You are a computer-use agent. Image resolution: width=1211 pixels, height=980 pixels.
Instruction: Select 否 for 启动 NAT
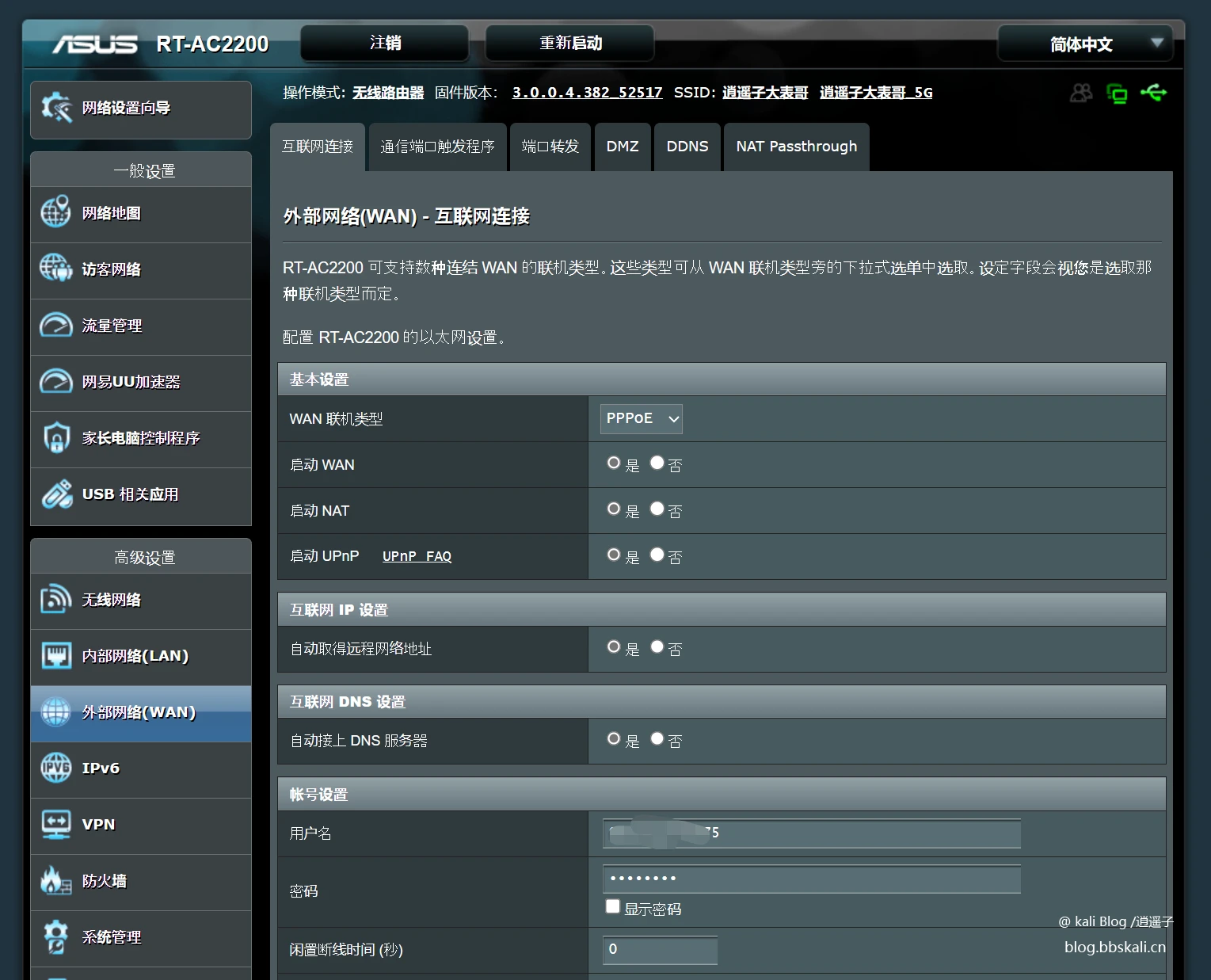click(x=657, y=509)
